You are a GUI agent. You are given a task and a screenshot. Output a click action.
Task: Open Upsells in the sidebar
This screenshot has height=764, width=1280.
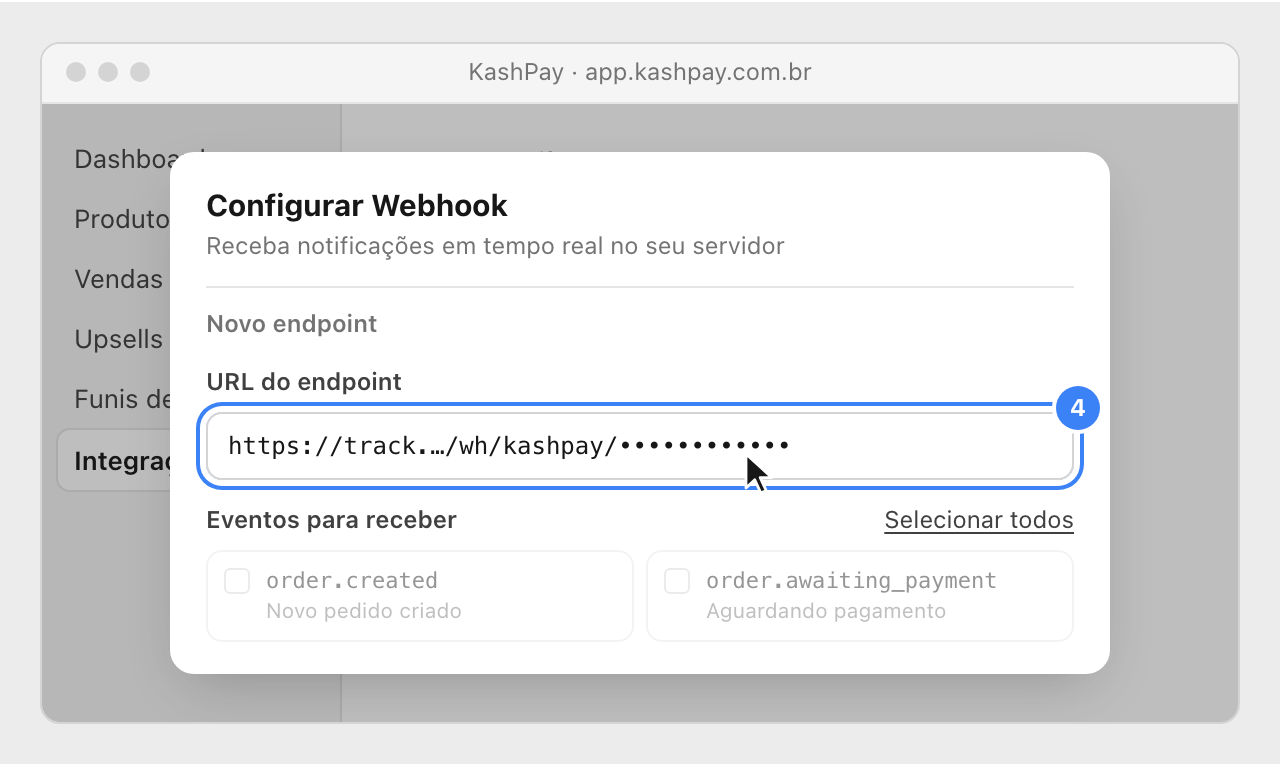118,339
